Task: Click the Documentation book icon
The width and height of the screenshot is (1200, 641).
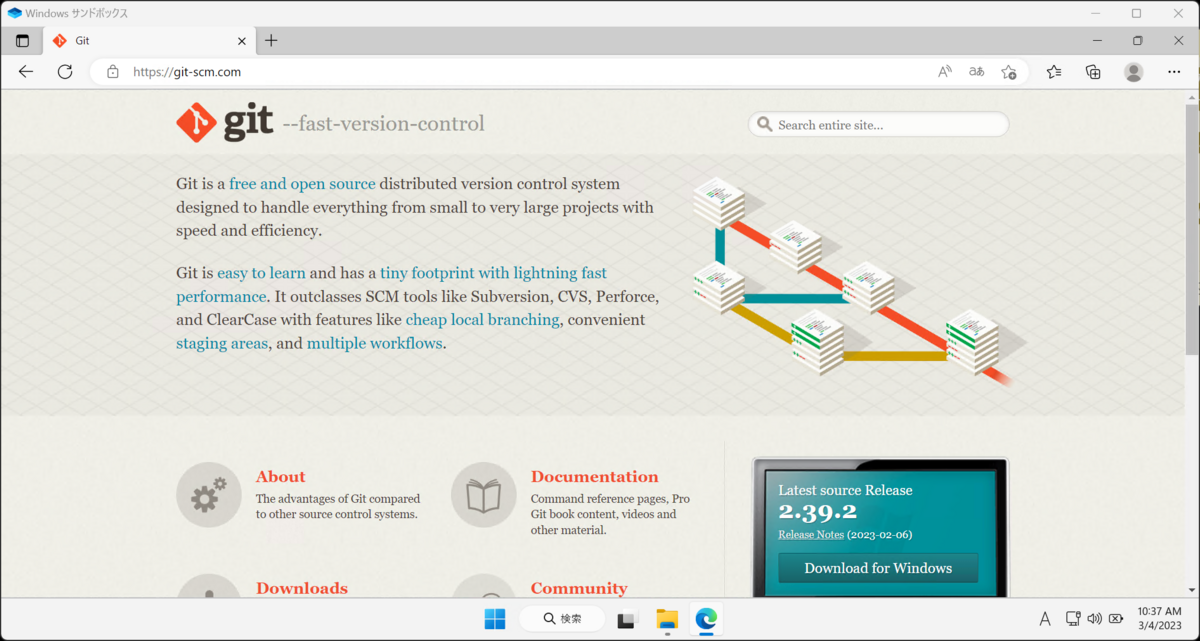Action: coord(484,495)
